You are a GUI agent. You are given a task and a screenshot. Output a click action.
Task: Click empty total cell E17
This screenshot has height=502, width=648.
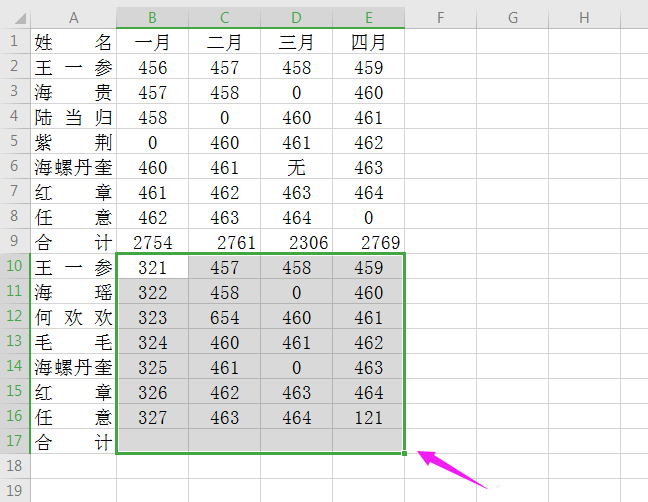click(x=369, y=441)
